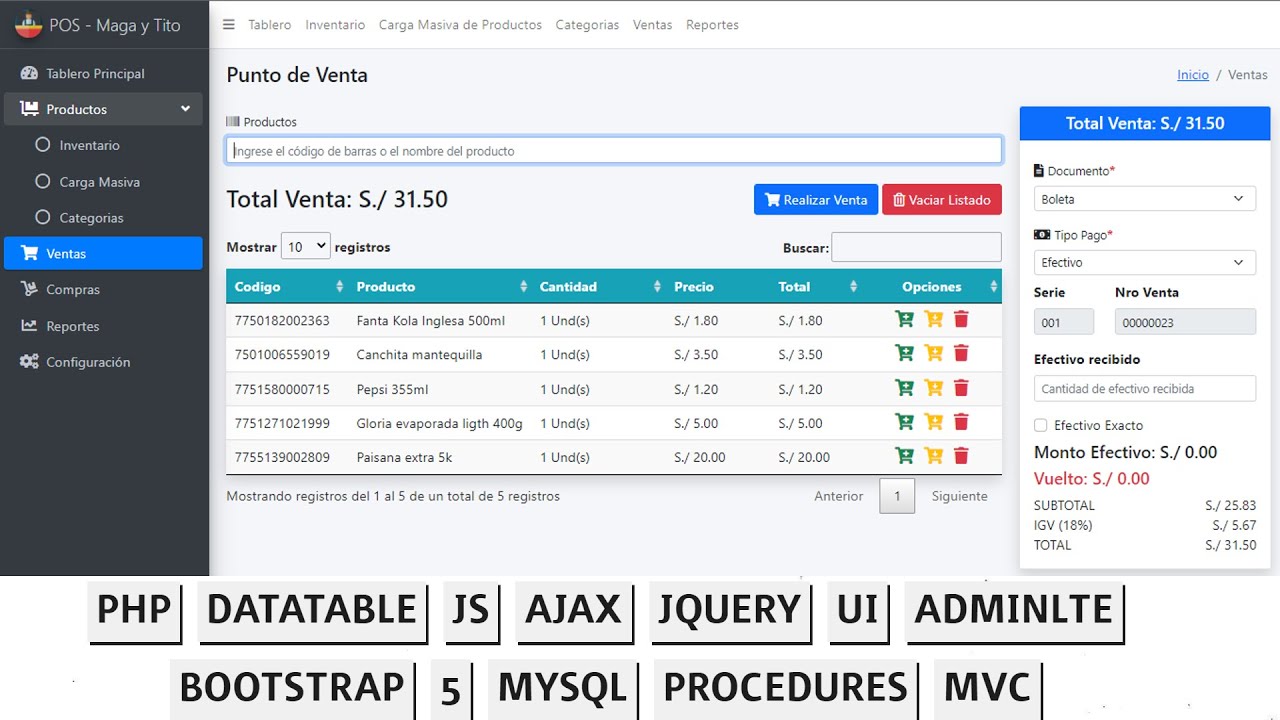This screenshot has height=720, width=1280.
Task: Click yellow cart-down icon for Fanta Kola Inglesa
Action: (x=934, y=320)
